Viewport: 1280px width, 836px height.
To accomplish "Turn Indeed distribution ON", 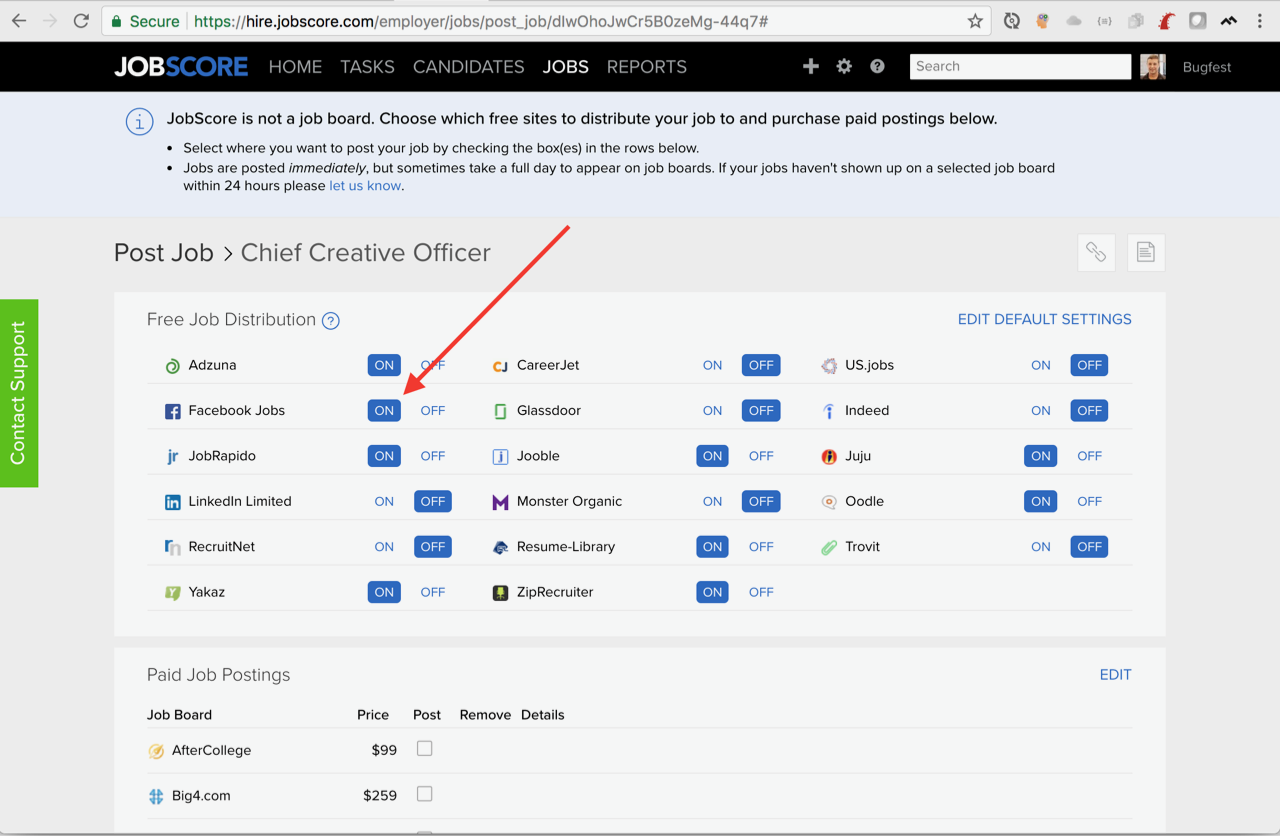I will coord(1041,410).
